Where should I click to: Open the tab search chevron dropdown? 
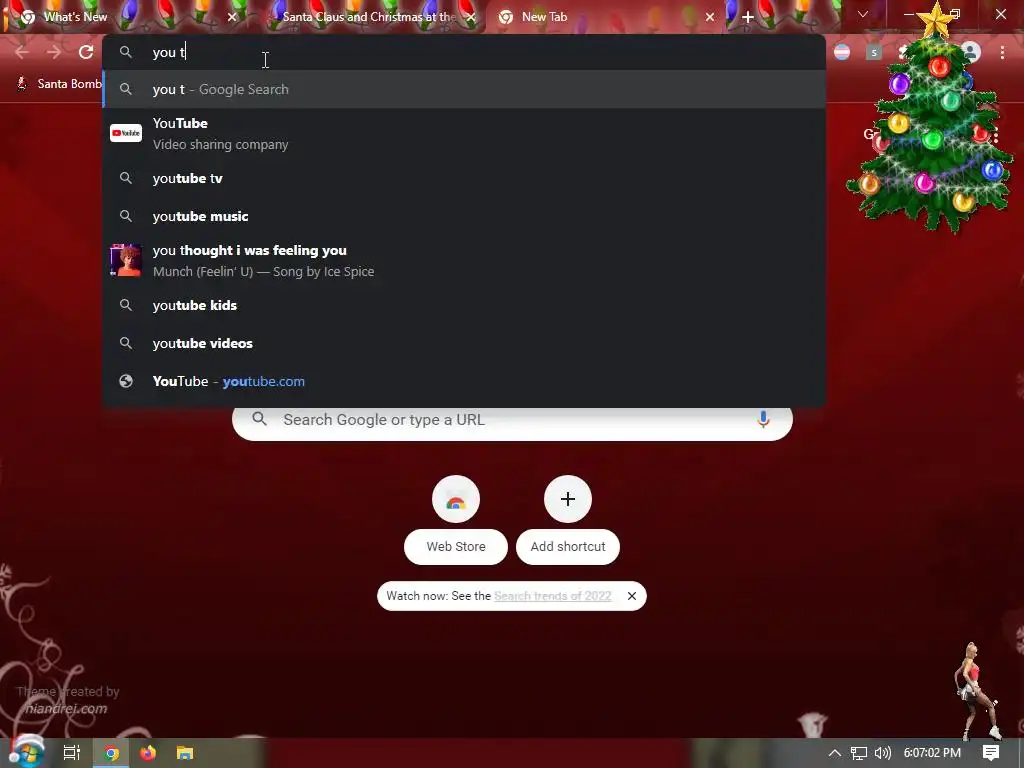point(863,14)
